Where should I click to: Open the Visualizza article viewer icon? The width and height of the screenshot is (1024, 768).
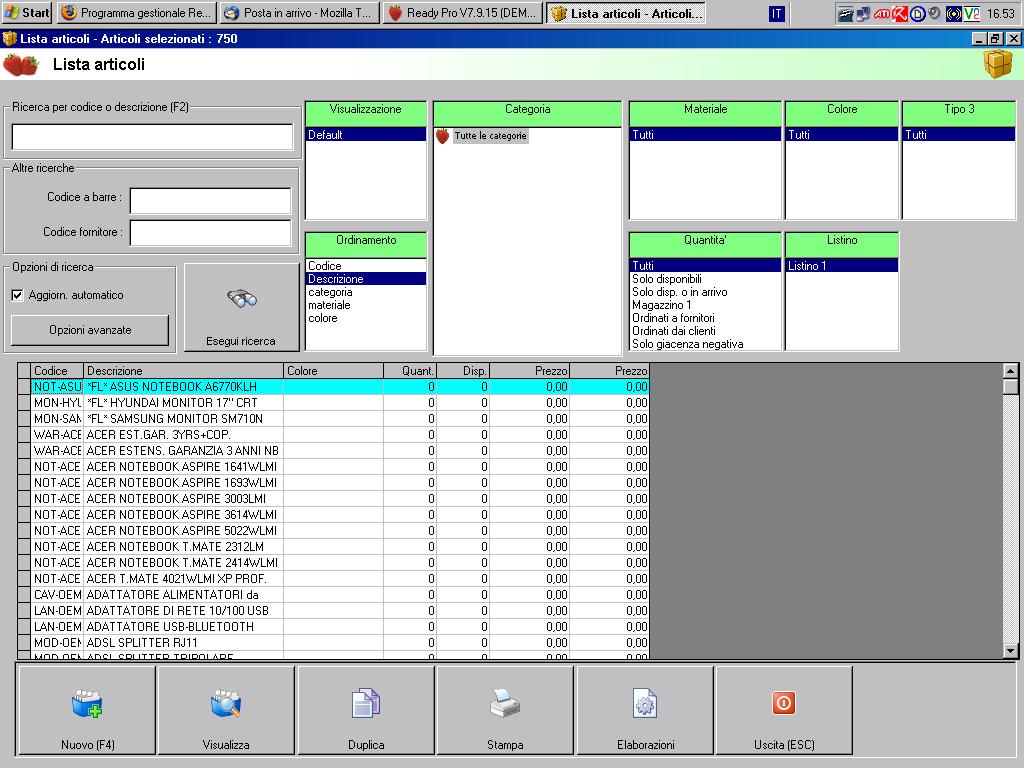click(x=226, y=705)
